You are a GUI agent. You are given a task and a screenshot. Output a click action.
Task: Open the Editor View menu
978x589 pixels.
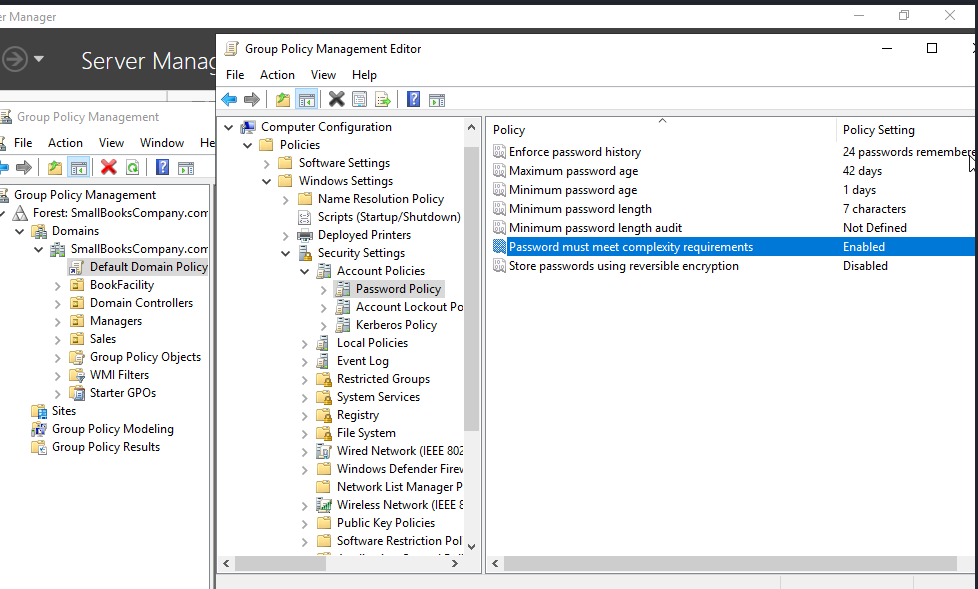point(323,75)
